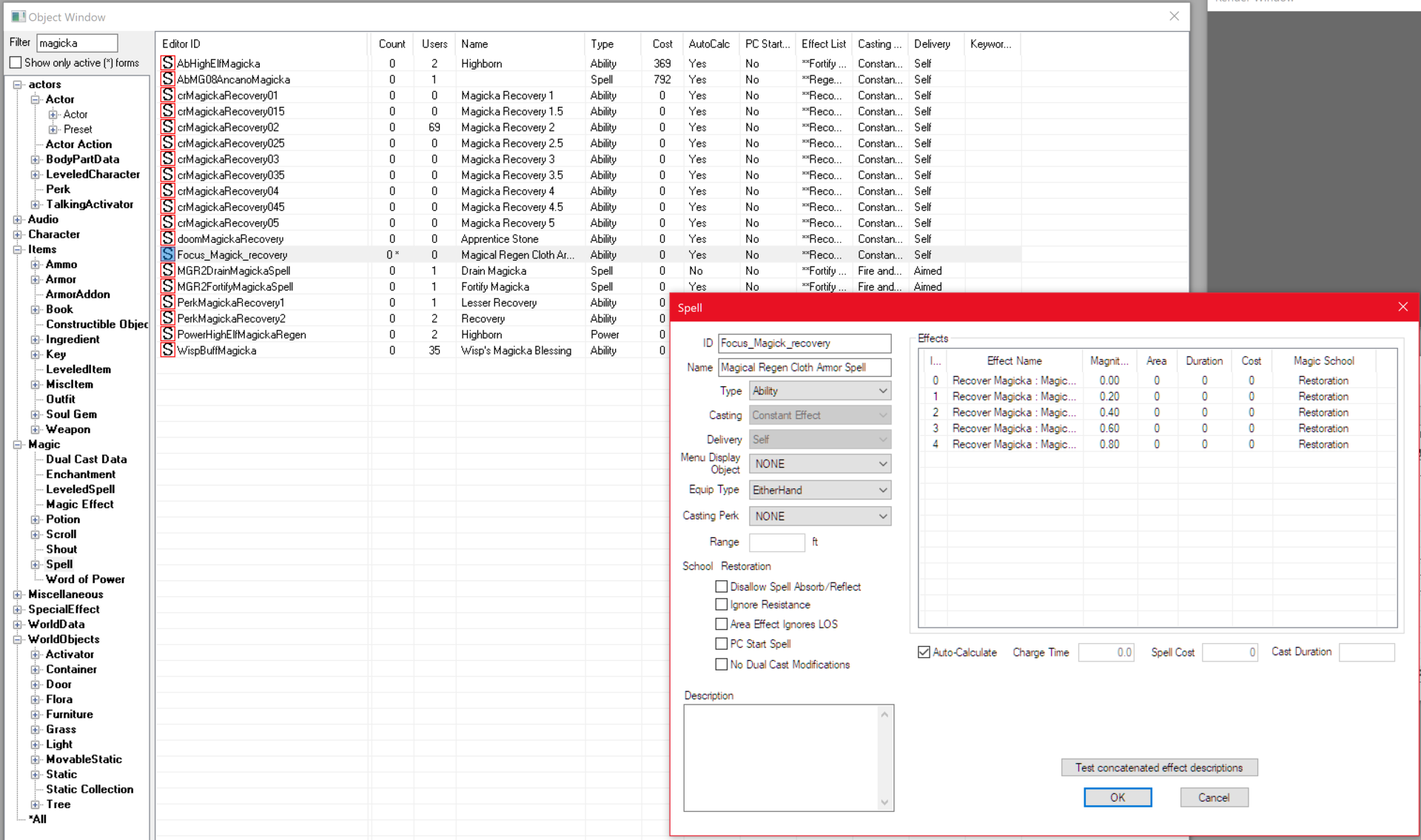Click OK in the Spell dialog
Screen dimensions: 1421x840
[1118, 797]
